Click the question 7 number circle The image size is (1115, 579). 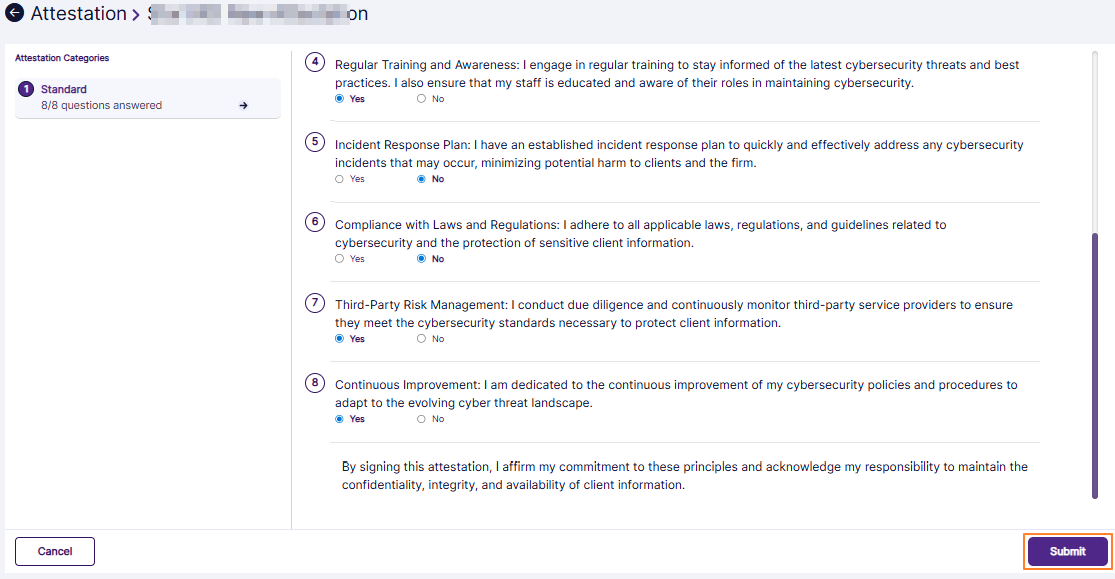pyautogui.click(x=315, y=305)
